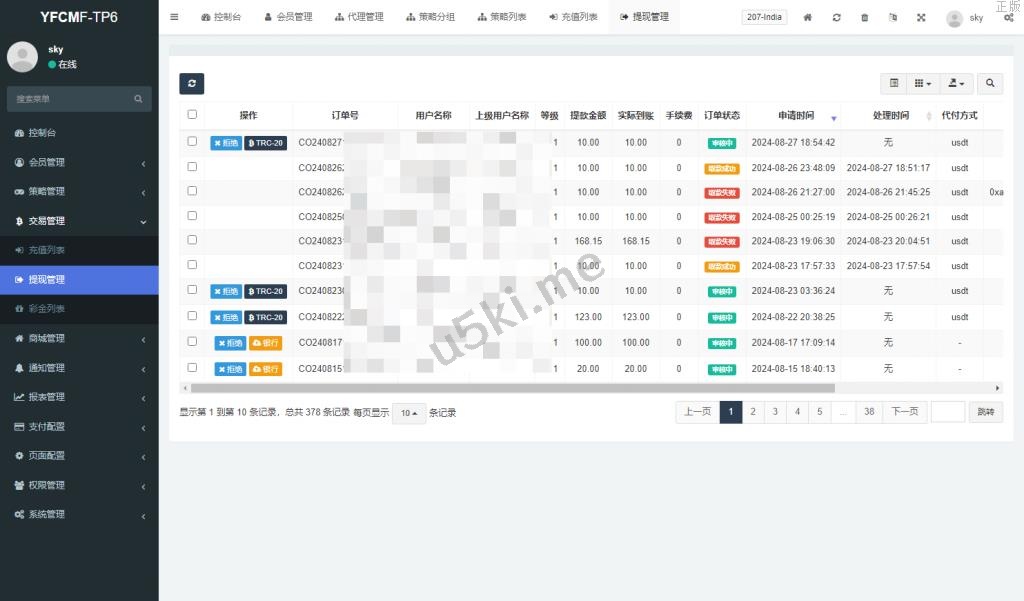Open 会员管理 in the sidebar menu
Viewport: 1024px width, 601px height.
(79, 162)
